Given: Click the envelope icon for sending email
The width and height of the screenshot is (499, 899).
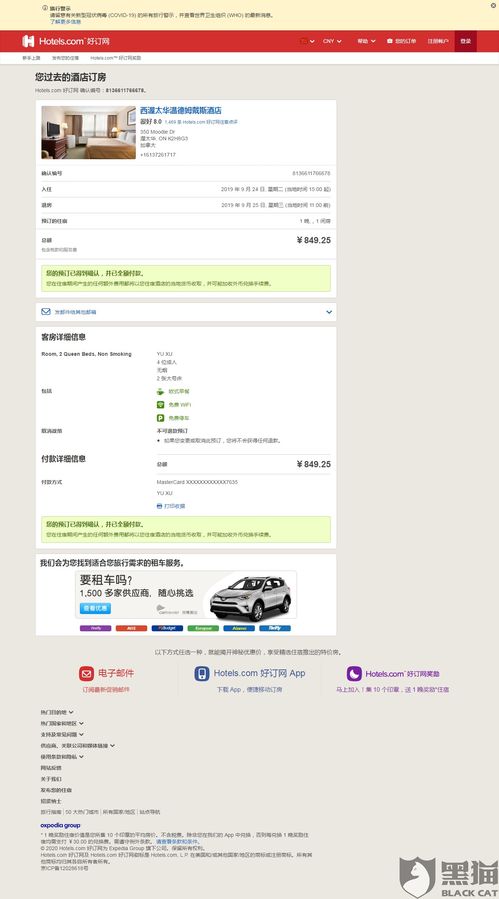Looking at the screenshot, I should point(46,312).
